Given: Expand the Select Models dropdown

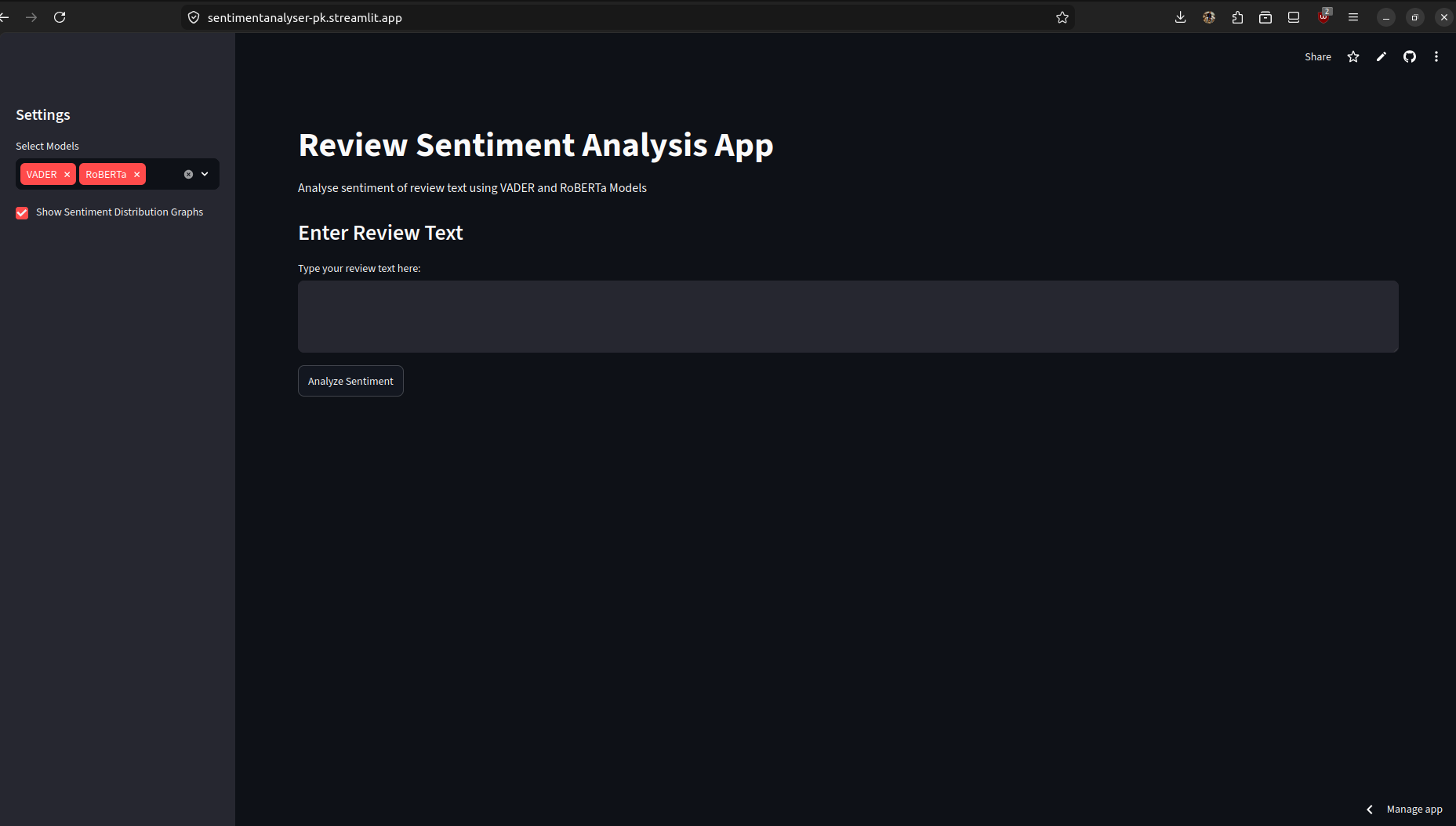Looking at the screenshot, I should (205, 175).
